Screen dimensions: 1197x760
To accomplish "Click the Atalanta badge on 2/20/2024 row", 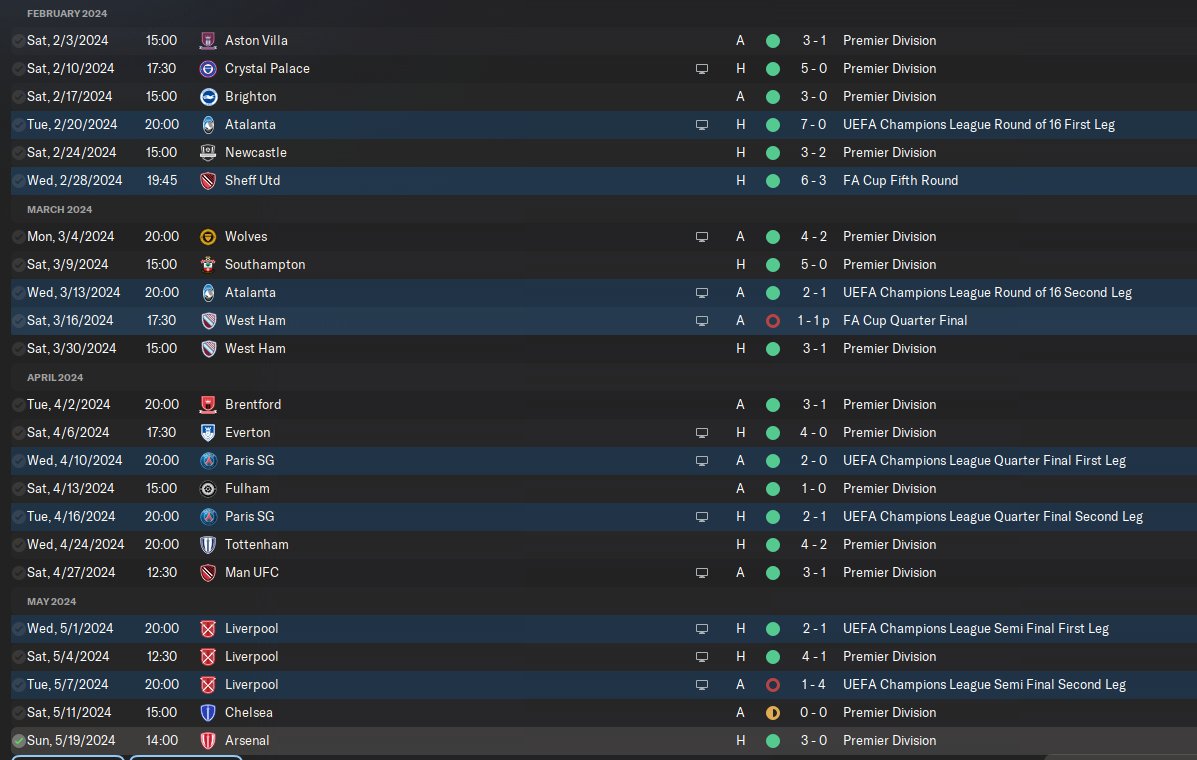I will [209, 125].
